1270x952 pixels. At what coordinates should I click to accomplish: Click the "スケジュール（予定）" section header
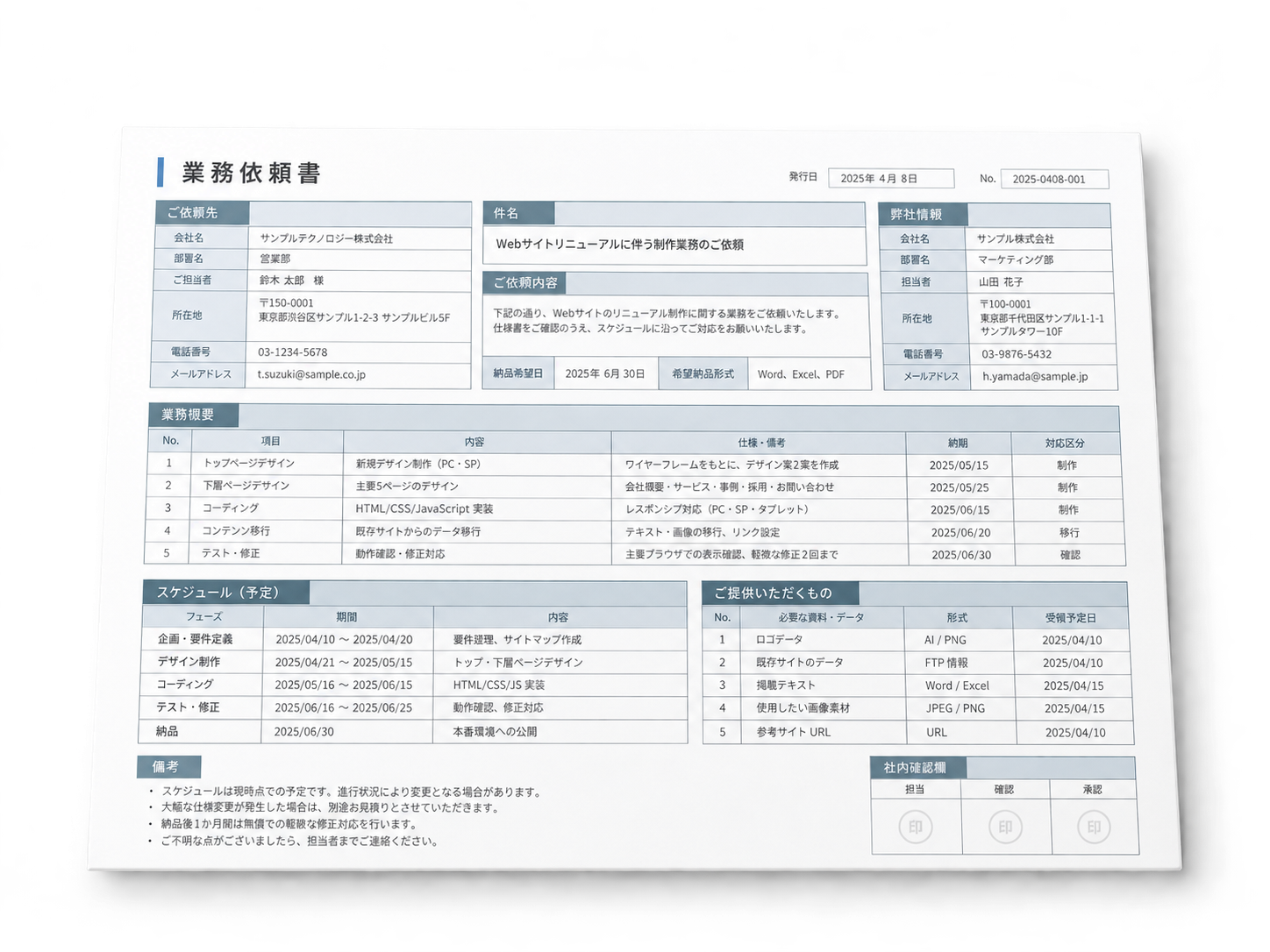point(225,593)
